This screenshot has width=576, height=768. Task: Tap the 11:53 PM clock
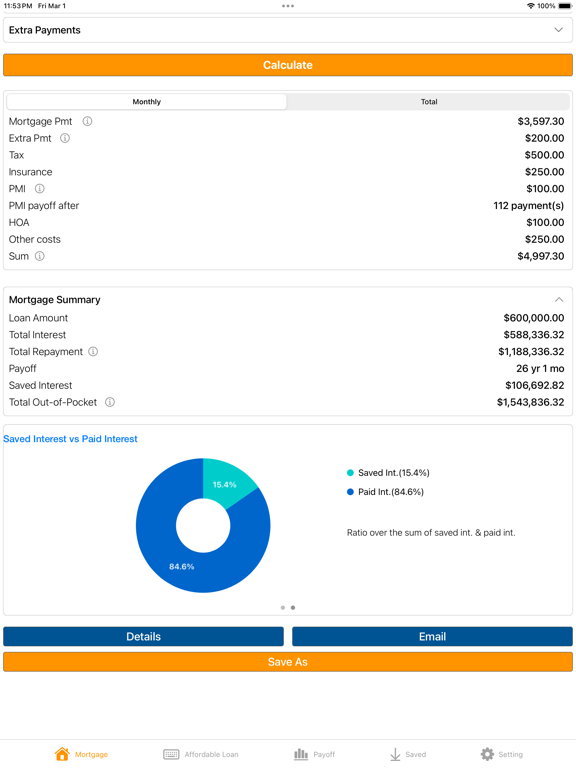pos(18,6)
